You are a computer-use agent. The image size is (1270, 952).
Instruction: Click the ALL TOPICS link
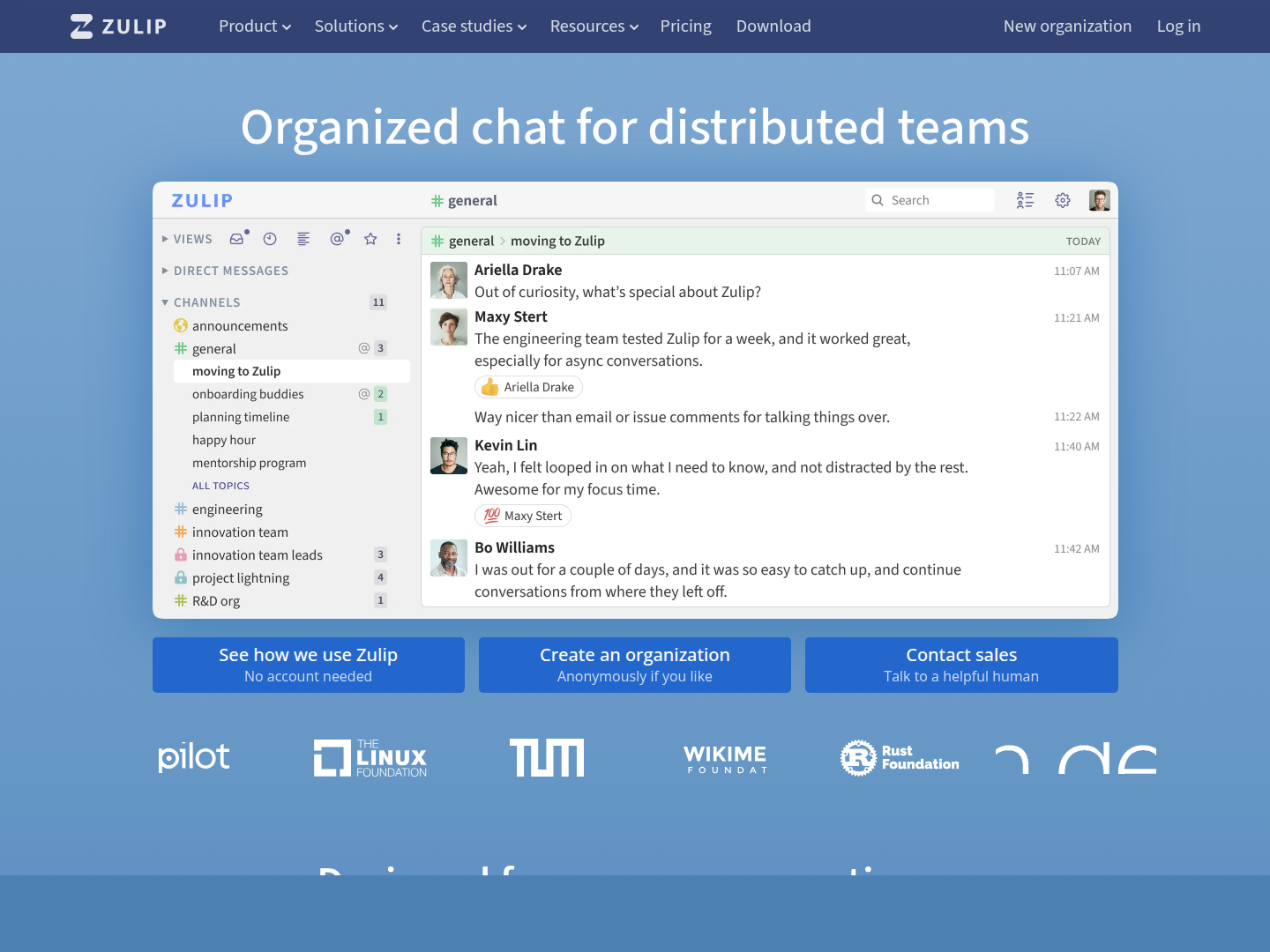pos(220,486)
